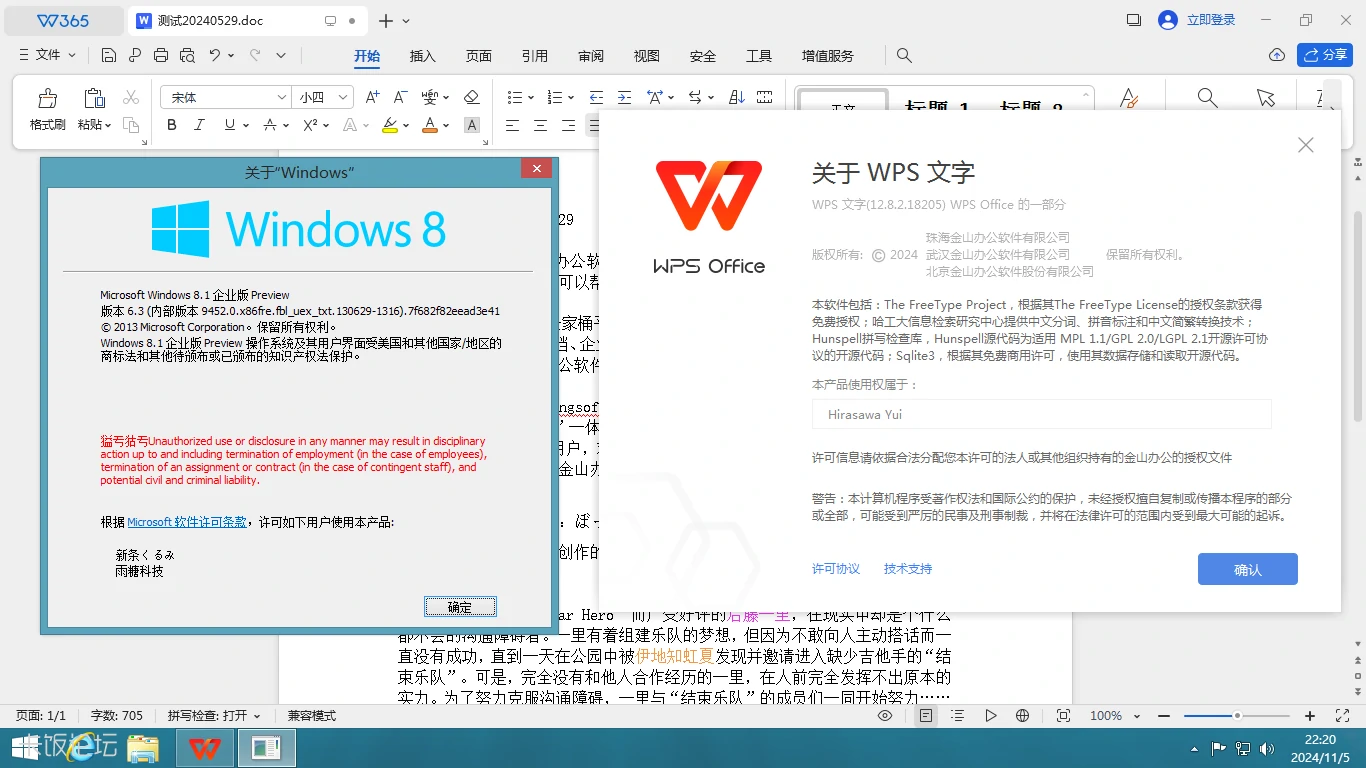Open the font size dropdown showing 小四
Image resolution: width=1366 pixels, height=768 pixels.
[322, 97]
